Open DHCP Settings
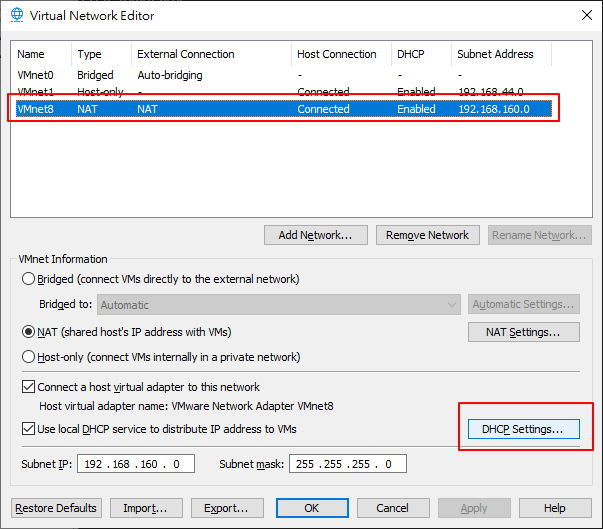The image size is (603, 529). [x=524, y=429]
